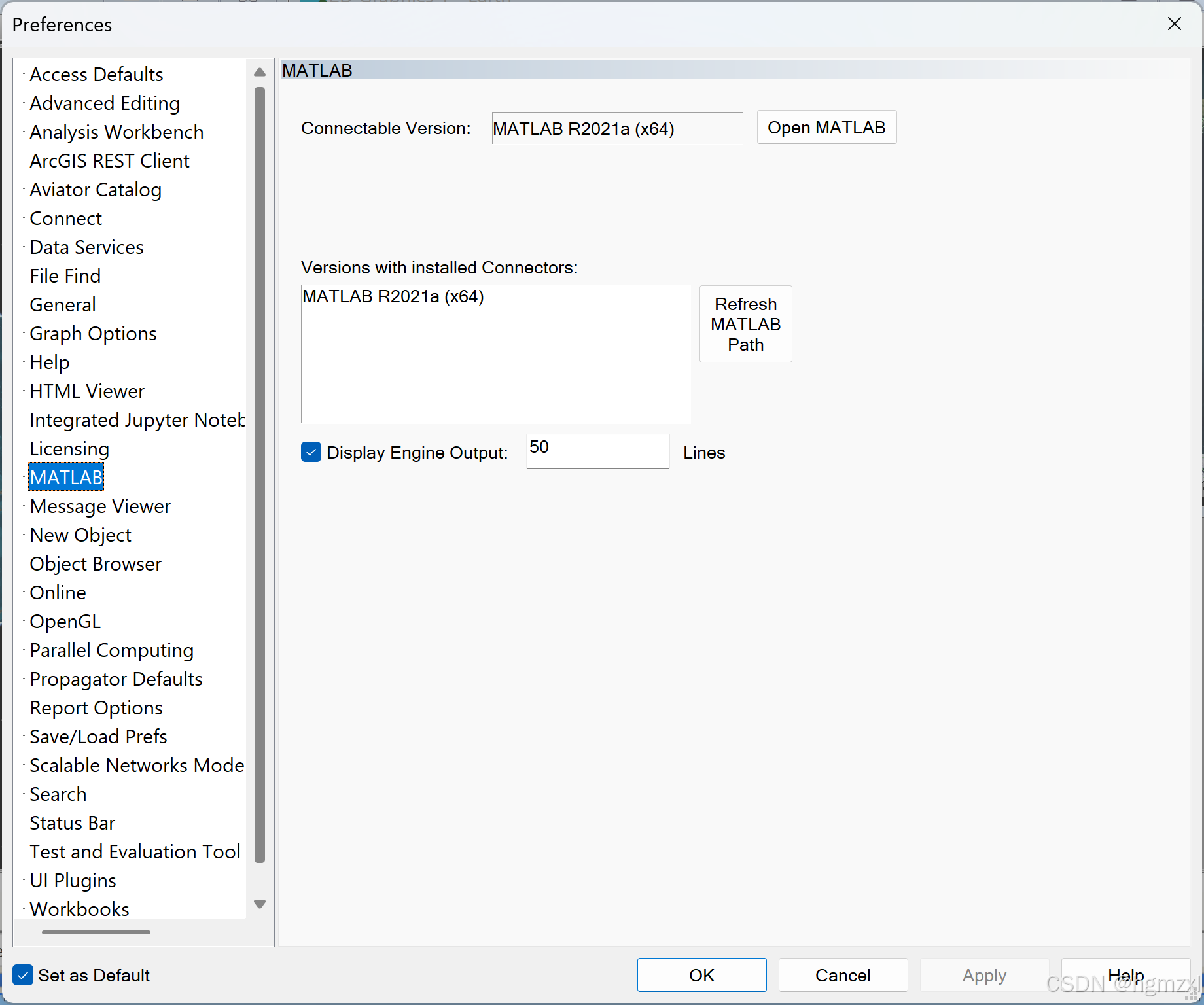Screen dimensions: 1204x1005
Task: Select MATLAB R2021a (x64) in the Versions with installed Connectors list
Action: click(x=393, y=296)
